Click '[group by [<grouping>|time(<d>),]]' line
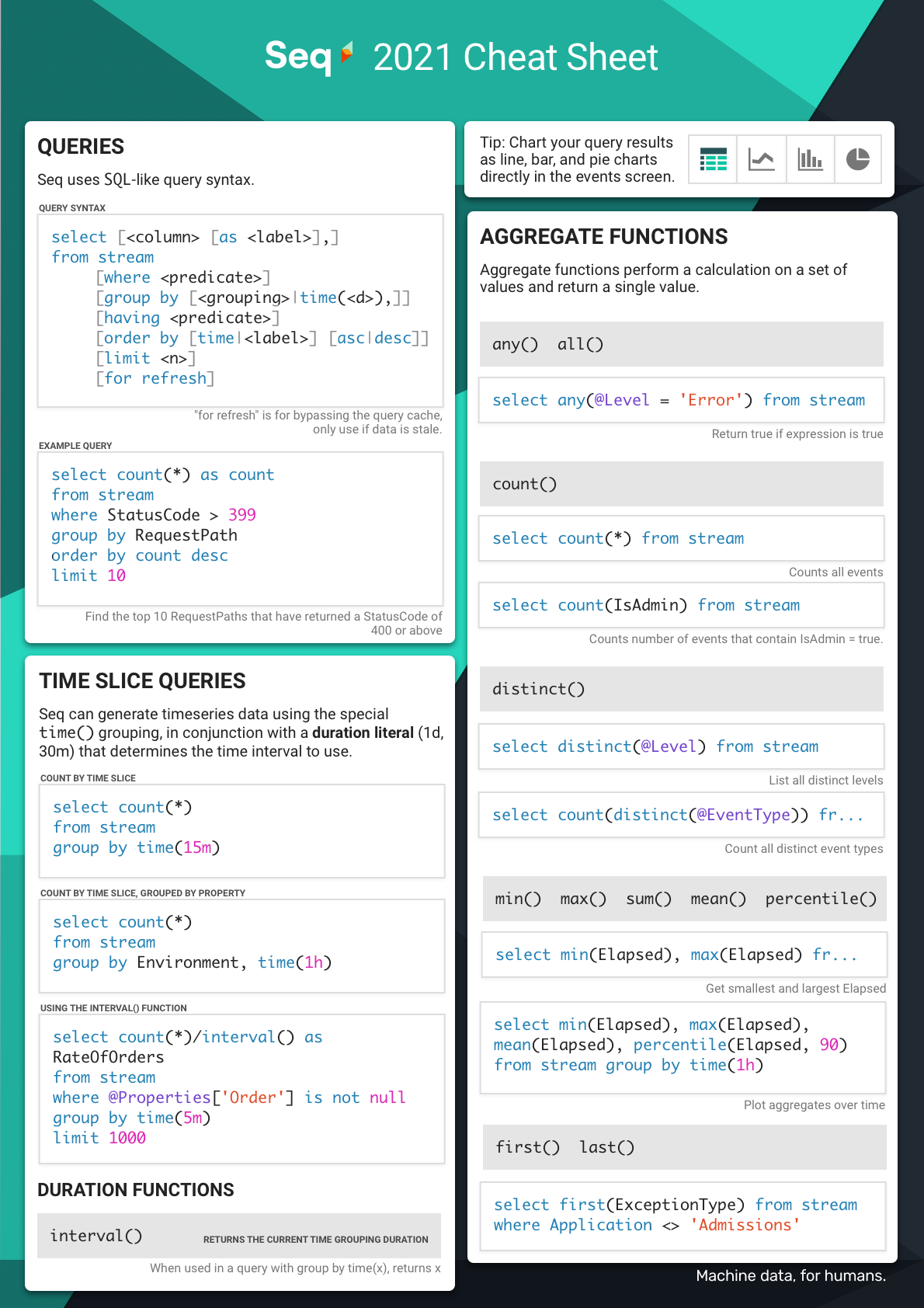This screenshot has height=1308, width=924. 253,297
